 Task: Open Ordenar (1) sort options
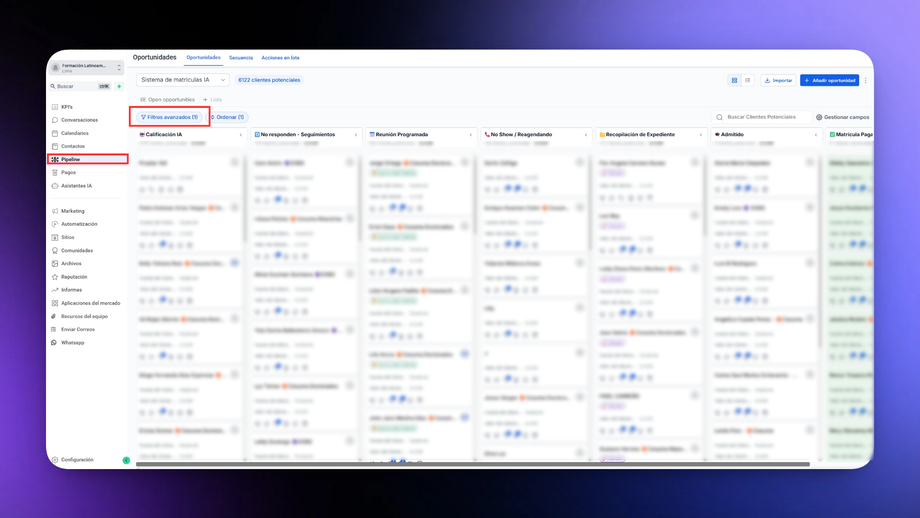coord(227,117)
